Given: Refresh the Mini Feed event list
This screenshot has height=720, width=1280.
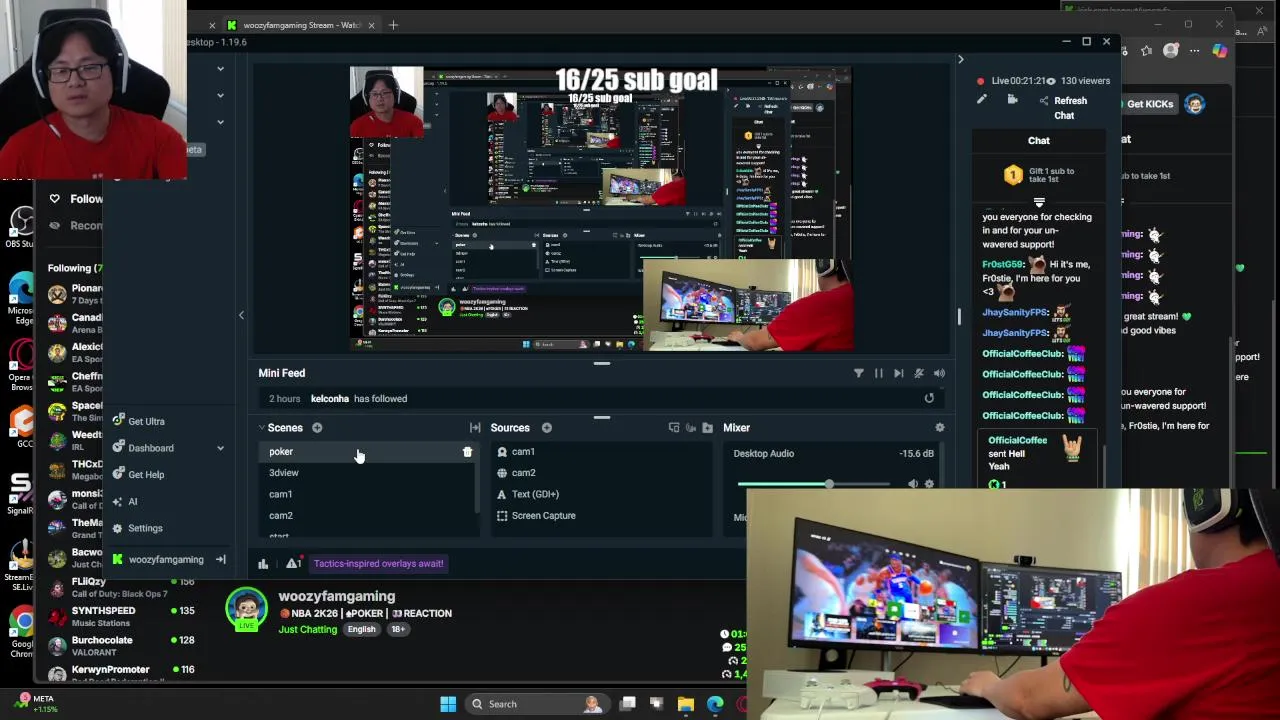Looking at the screenshot, I should tap(929, 398).
